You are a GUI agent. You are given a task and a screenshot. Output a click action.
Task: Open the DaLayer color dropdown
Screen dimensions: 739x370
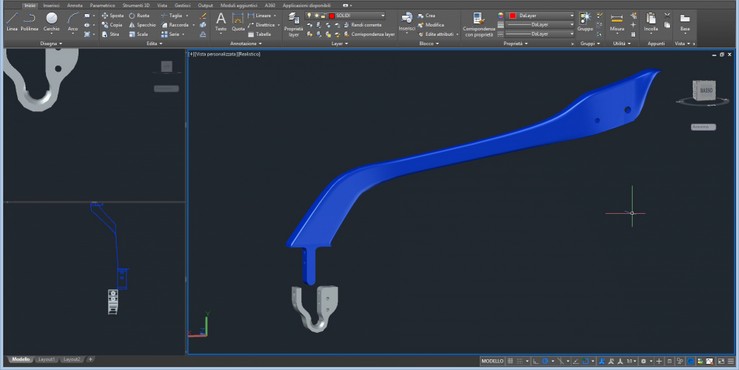[541, 16]
